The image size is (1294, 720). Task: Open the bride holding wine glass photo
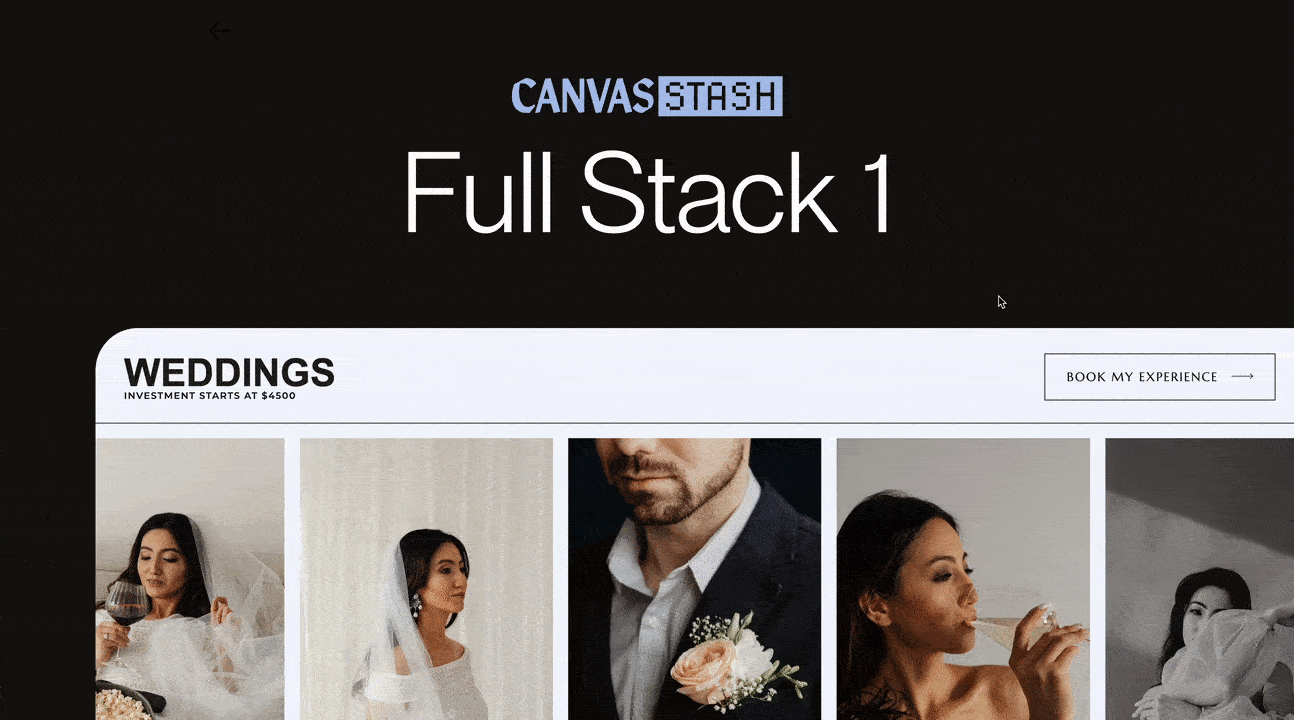pyautogui.click(x=190, y=579)
